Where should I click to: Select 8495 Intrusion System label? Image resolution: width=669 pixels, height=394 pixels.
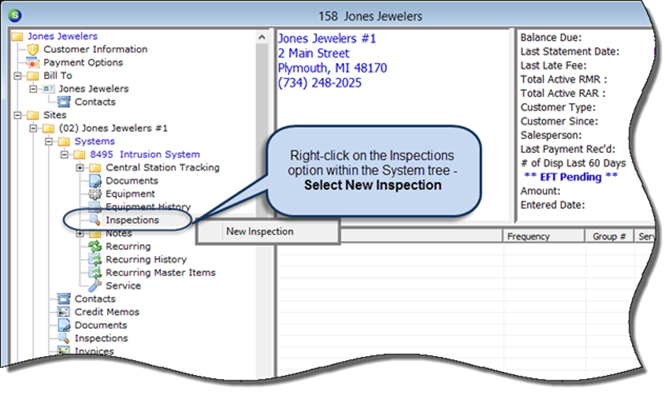pos(145,155)
